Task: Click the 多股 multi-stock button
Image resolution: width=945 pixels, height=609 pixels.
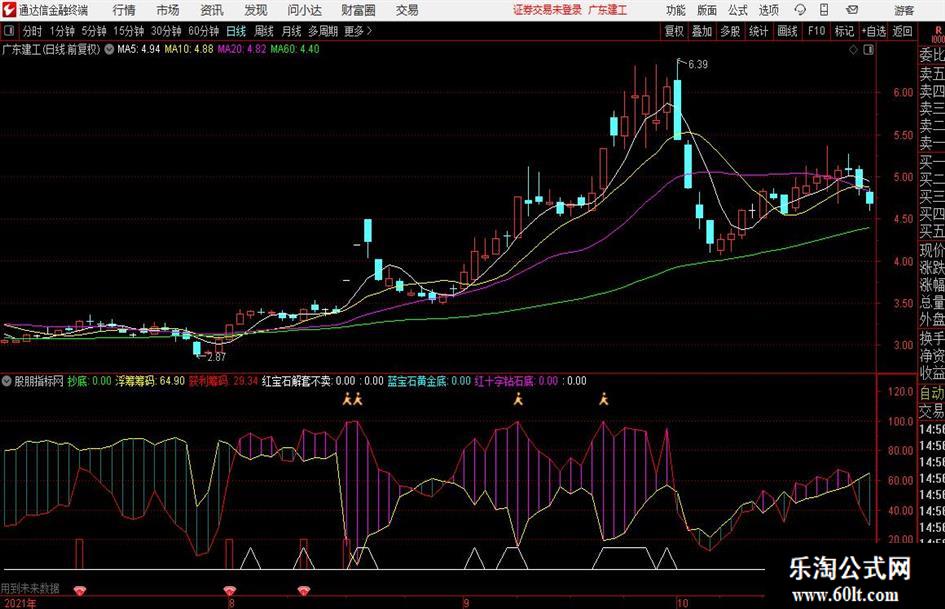Action: pos(730,31)
